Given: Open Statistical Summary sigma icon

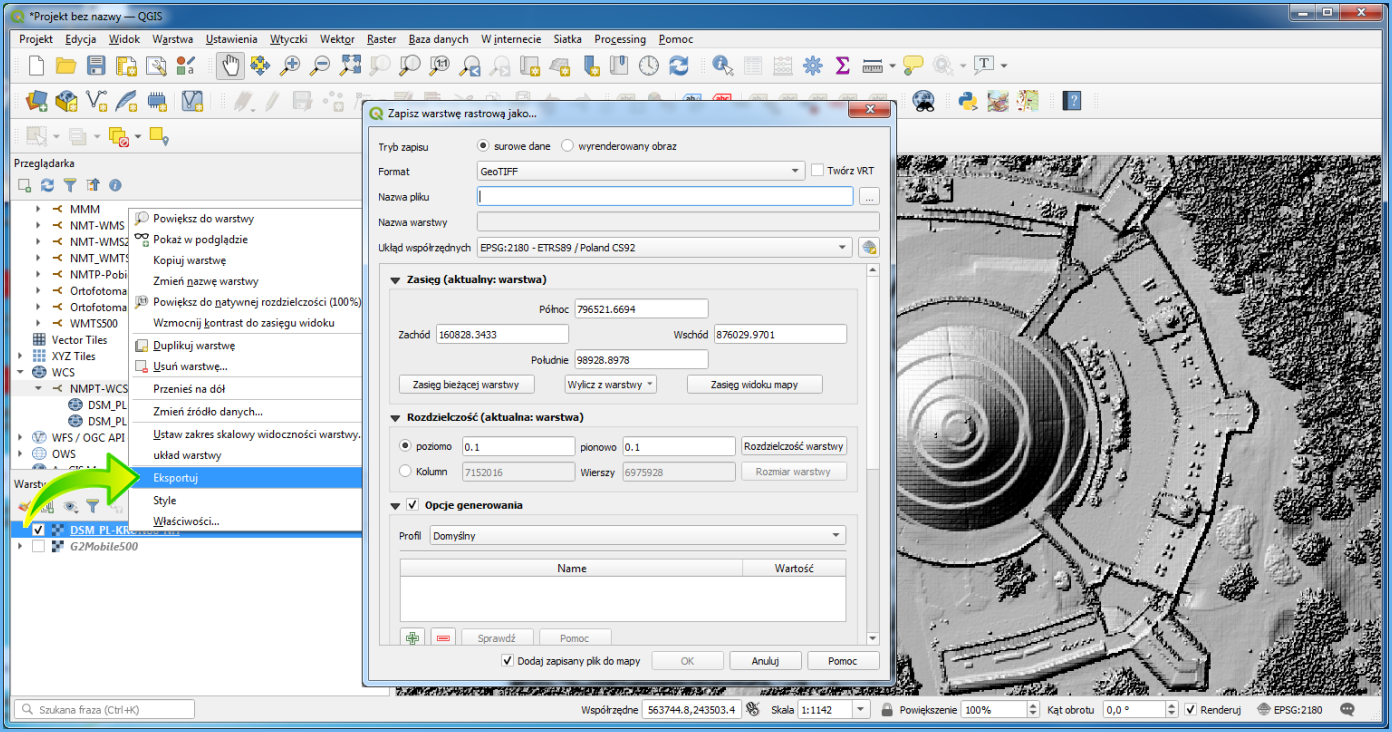Looking at the screenshot, I should coord(842,66).
